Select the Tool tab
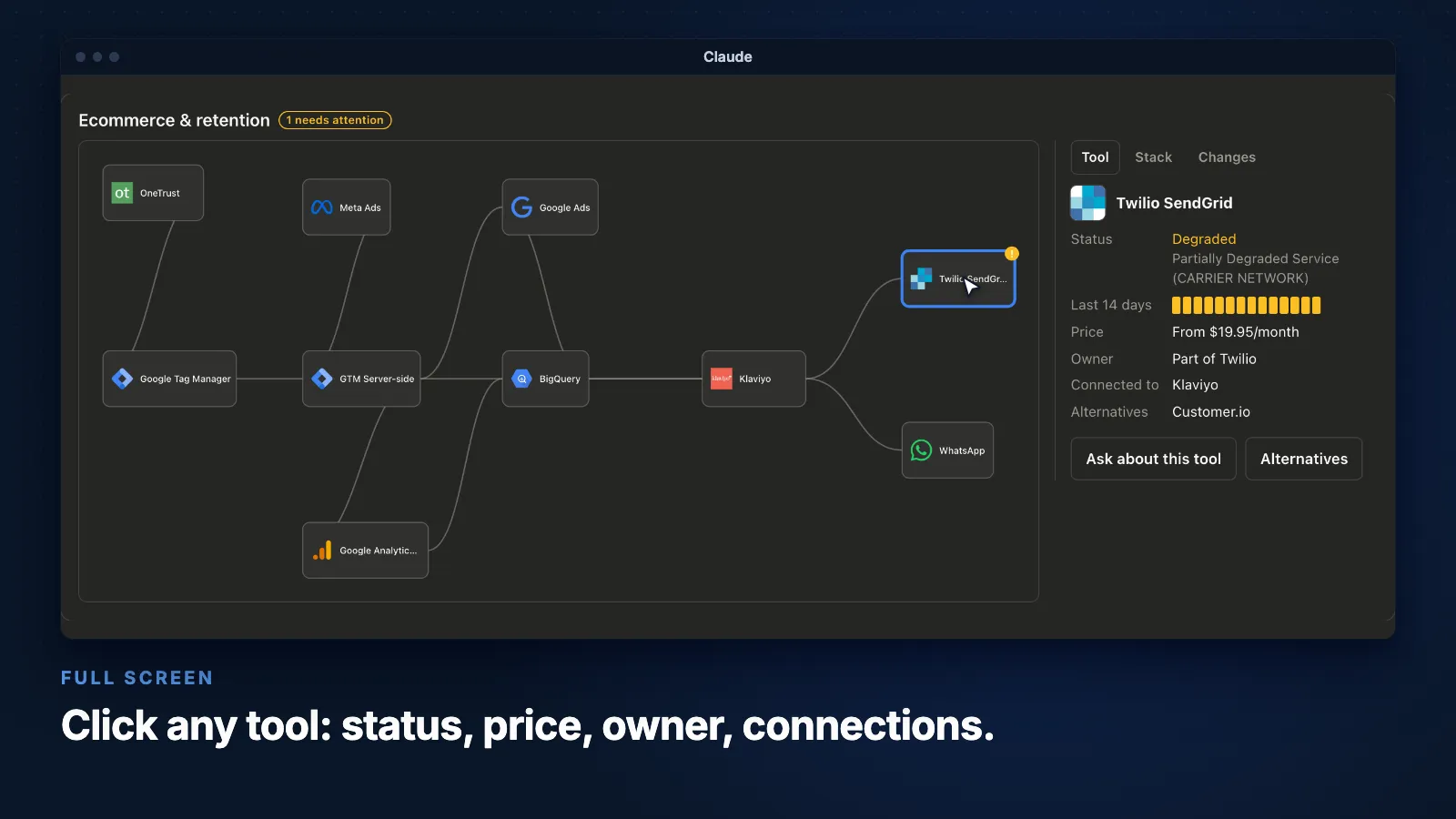This screenshot has height=819, width=1456. pos(1095,157)
